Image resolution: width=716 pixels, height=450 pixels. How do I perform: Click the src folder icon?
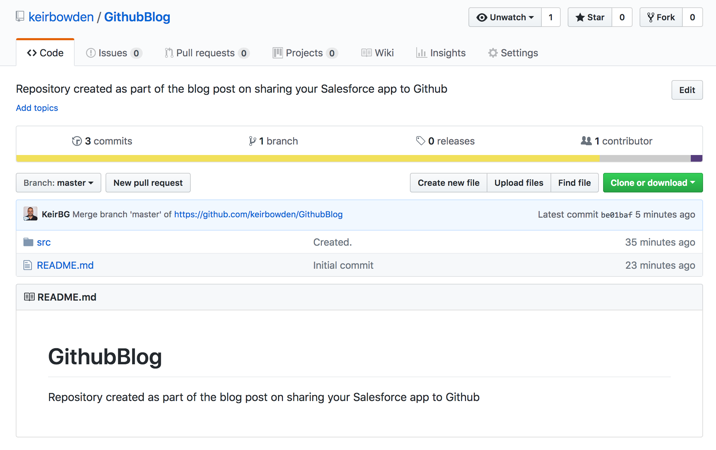pos(28,242)
